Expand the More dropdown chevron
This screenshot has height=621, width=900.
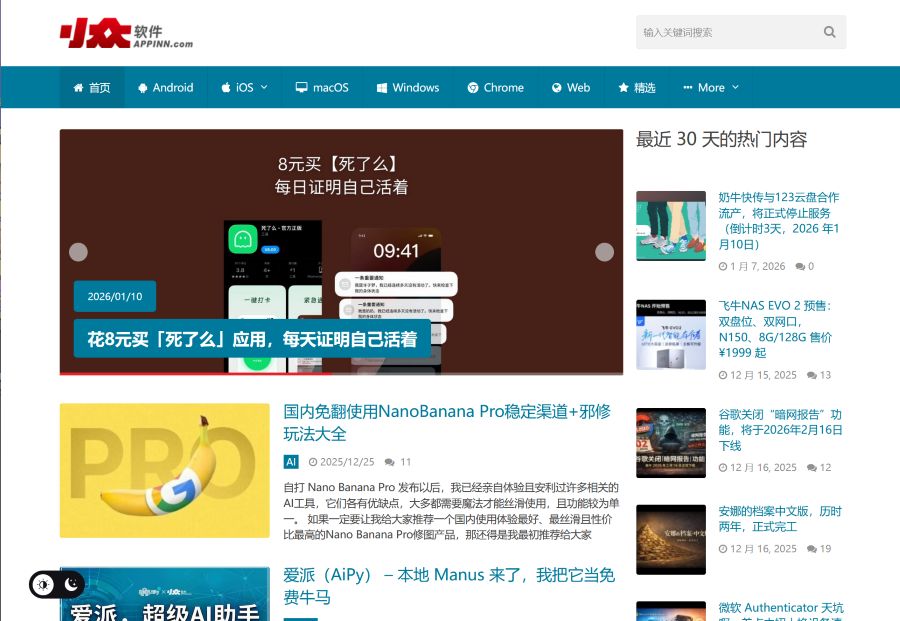coord(735,87)
